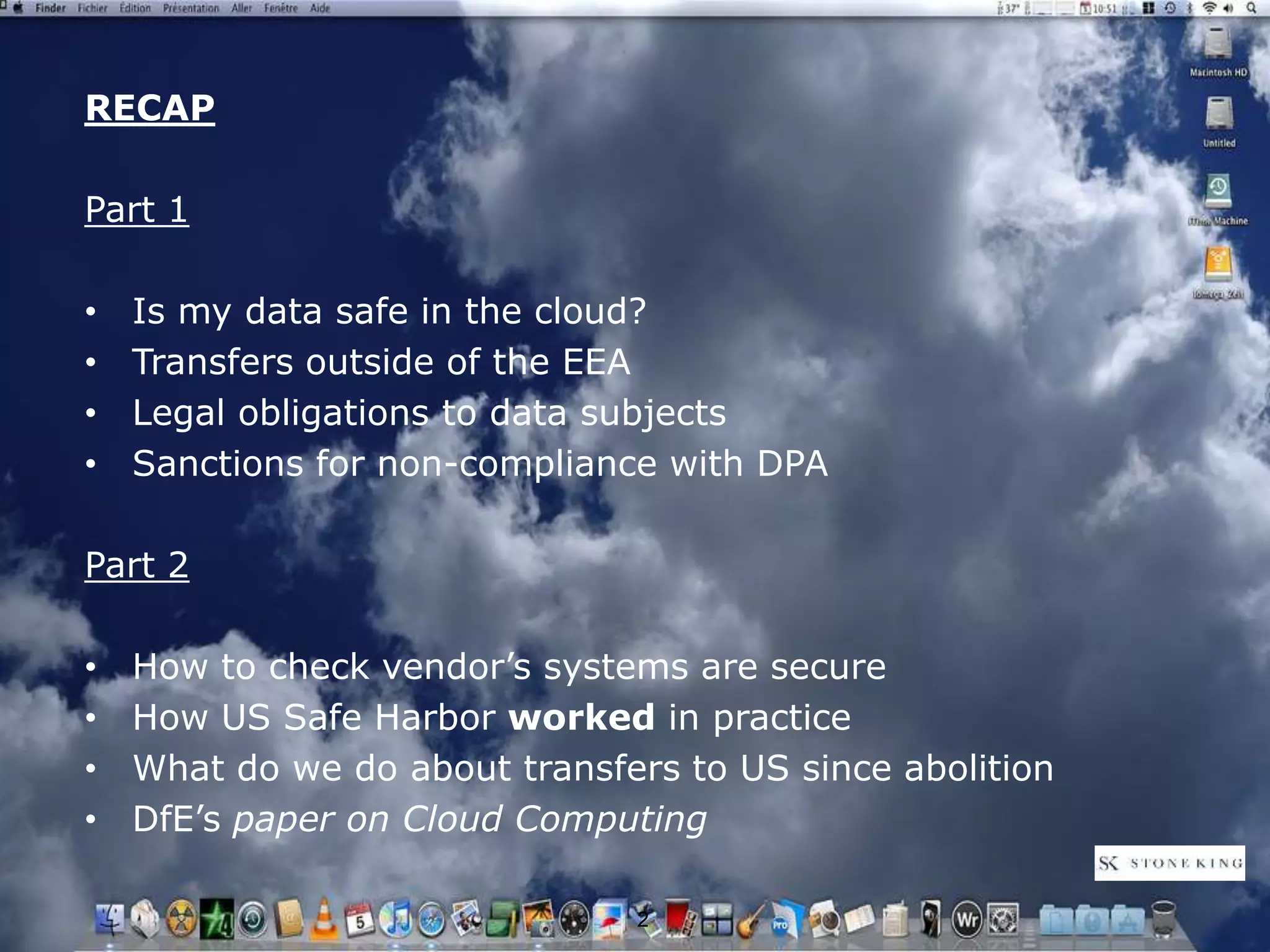Click the Stone King logo
The height and width of the screenshot is (952, 1270).
pyautogui.click(x=1170, y=863)
